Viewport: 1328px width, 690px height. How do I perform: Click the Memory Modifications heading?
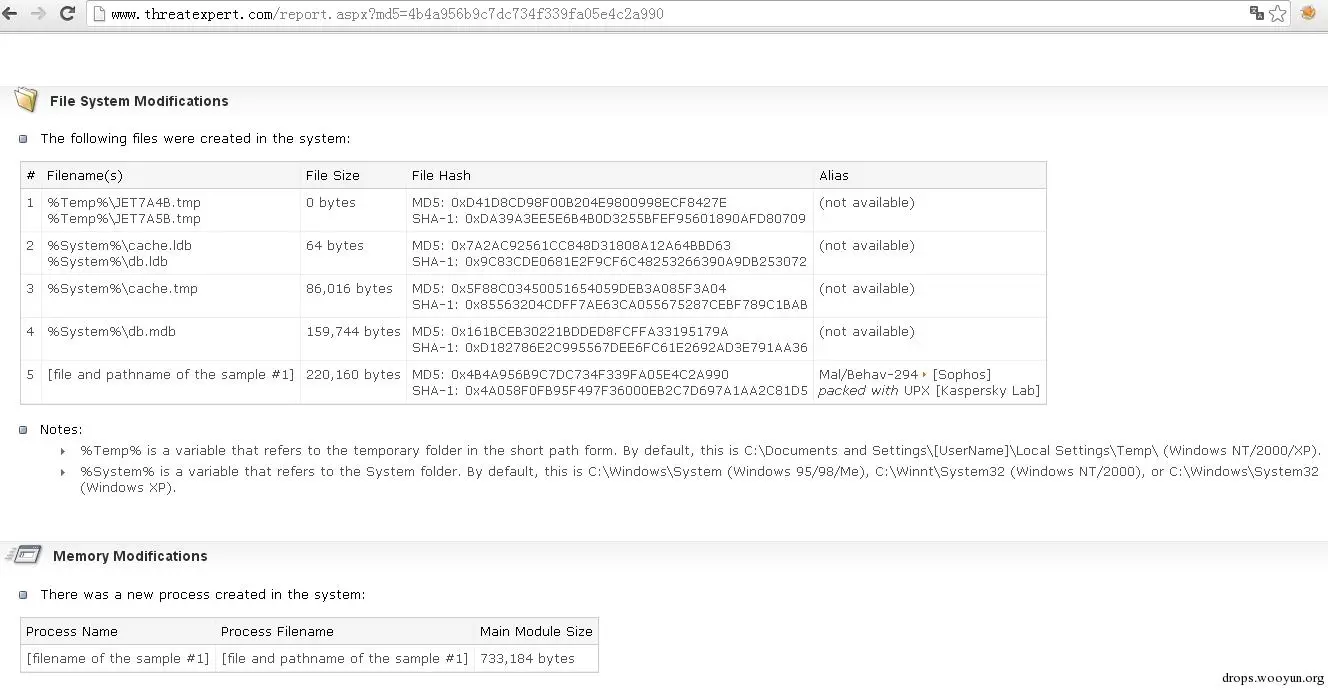point(130,556)
